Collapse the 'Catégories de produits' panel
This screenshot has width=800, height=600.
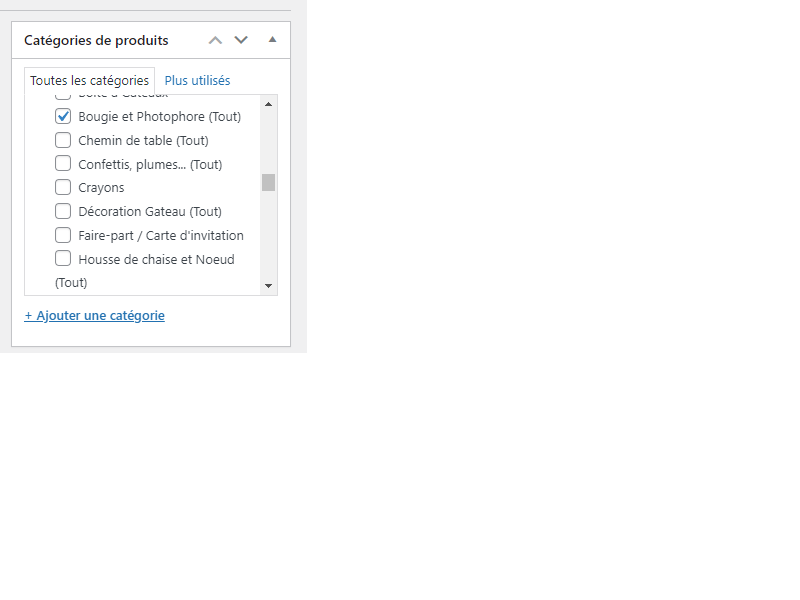click(x=272, y=40)
